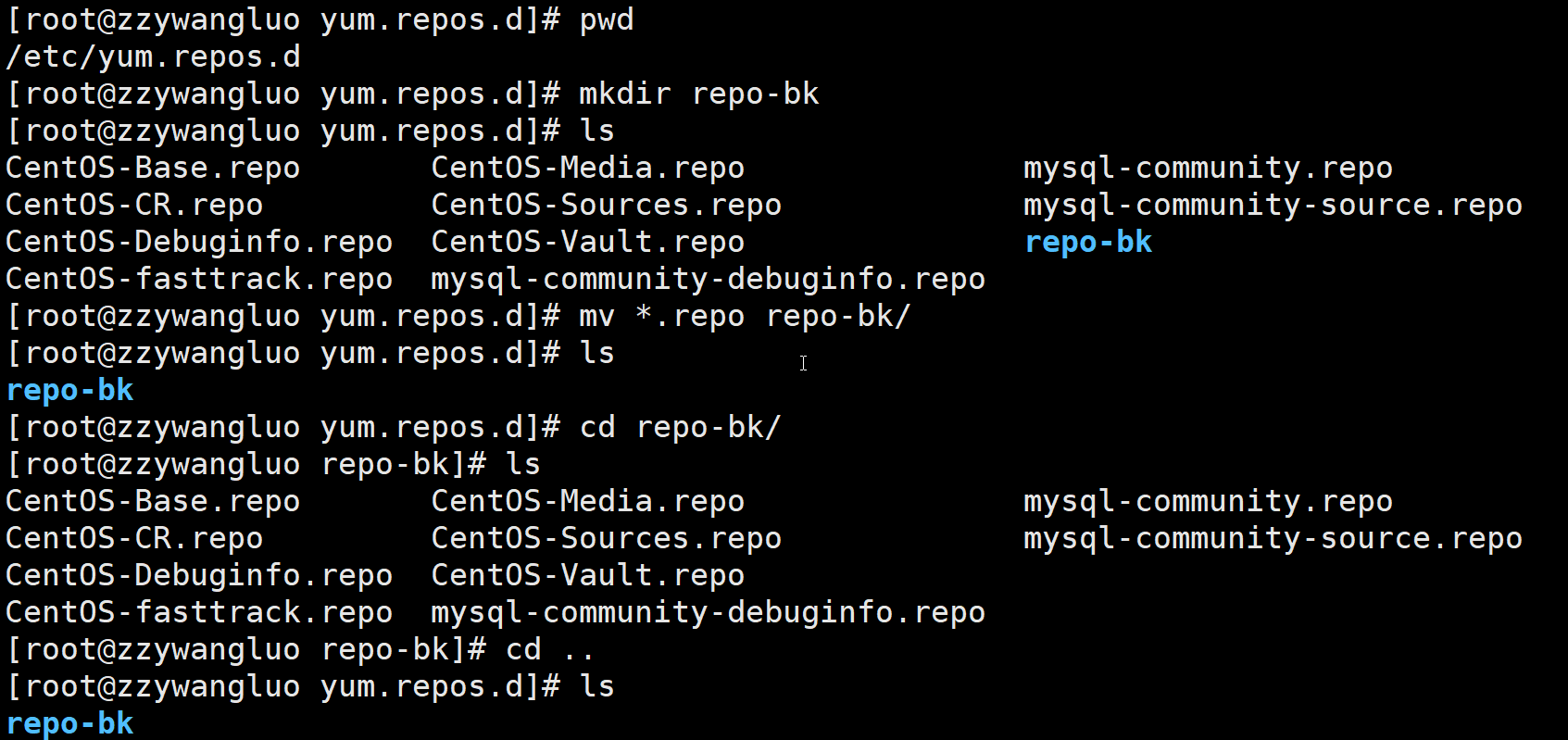
Task: Click the /etc/yum.repos.d path output
Action: 154,57
